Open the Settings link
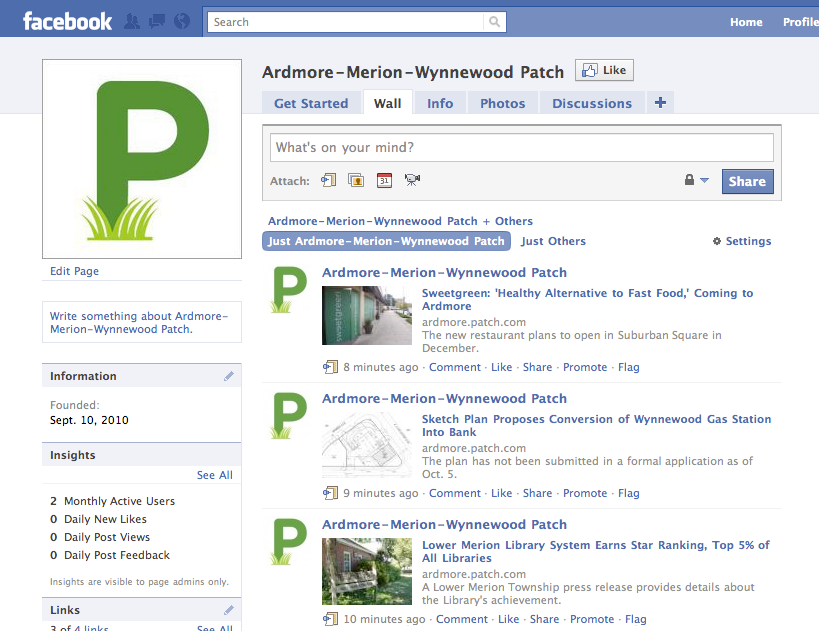 click(748, 241)
